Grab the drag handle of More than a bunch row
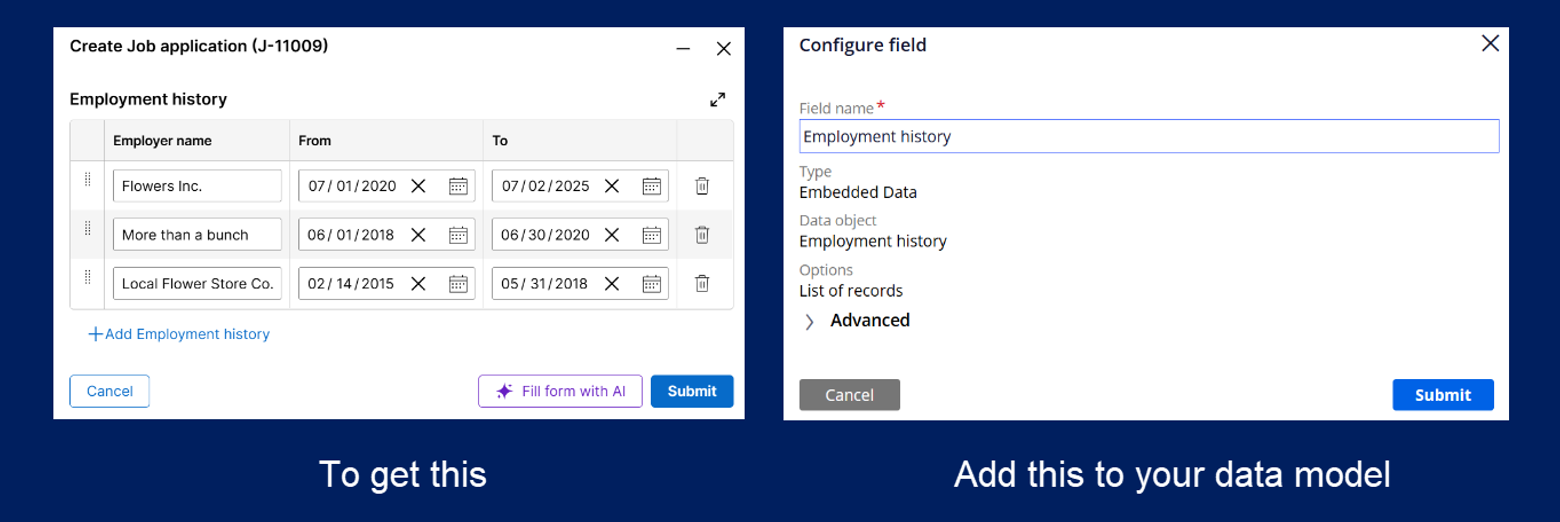Screen dimensions: 1560x522 pyautogui.click(x=87, y=229)
